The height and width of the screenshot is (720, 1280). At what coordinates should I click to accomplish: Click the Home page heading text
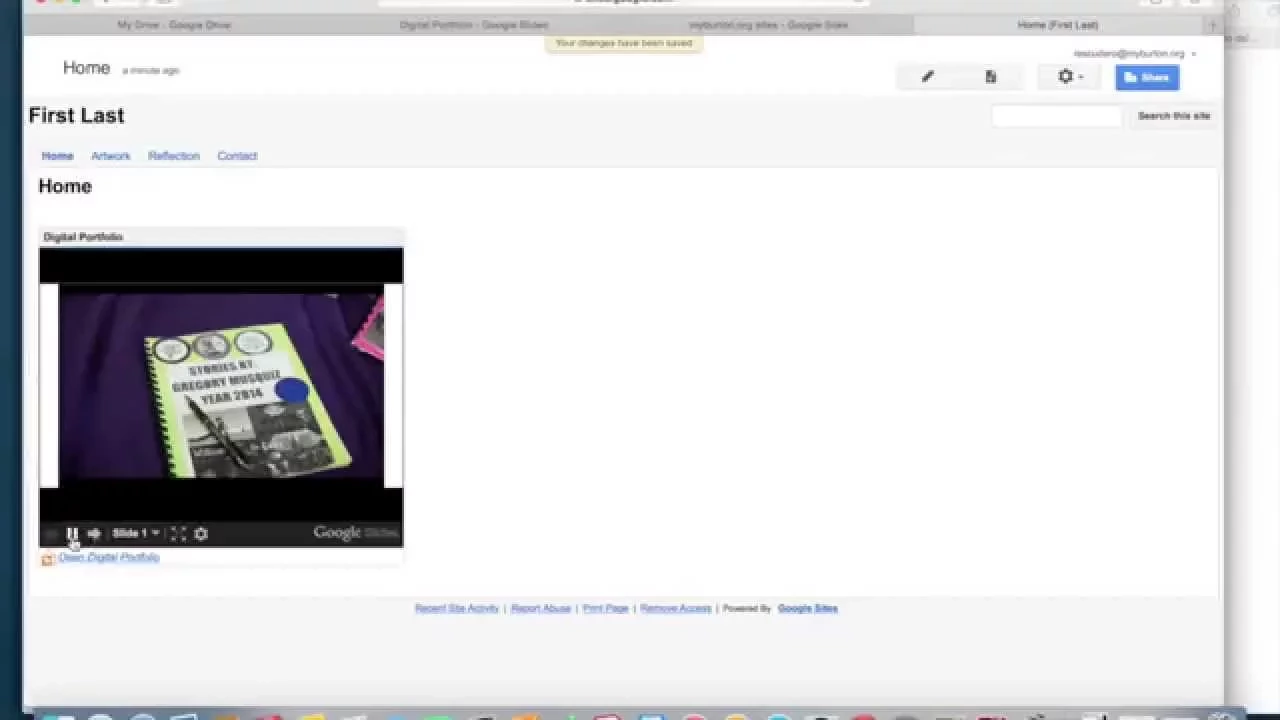click(x=65, y=186)
